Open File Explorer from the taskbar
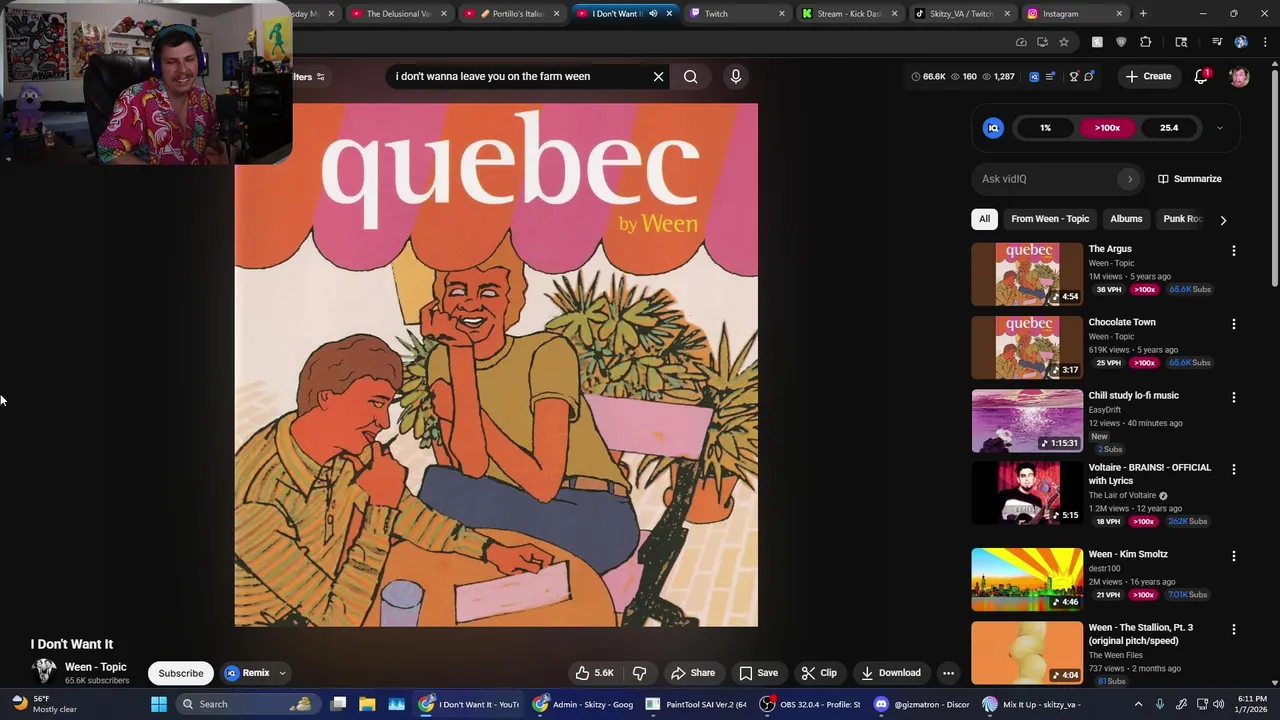 (x=367, y=704)
